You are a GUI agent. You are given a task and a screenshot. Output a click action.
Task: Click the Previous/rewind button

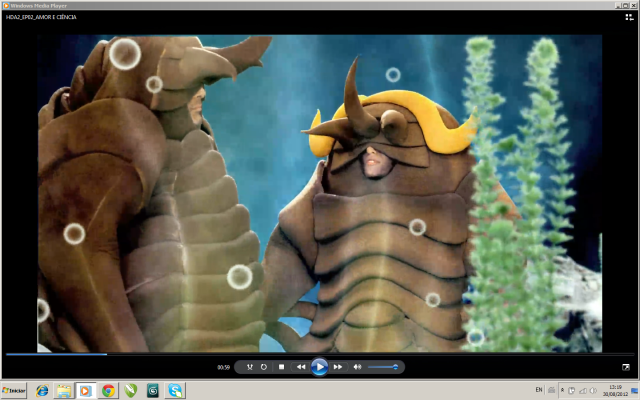(301, 367)
